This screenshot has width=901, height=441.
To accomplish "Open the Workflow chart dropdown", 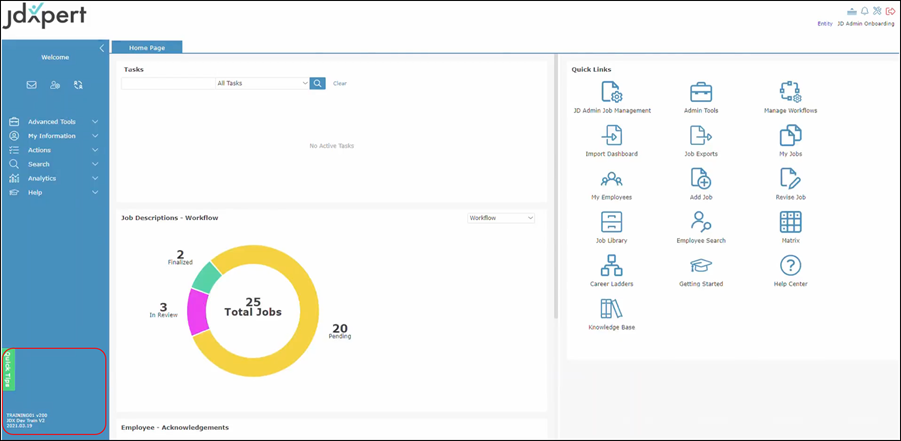I will (501, 218).
